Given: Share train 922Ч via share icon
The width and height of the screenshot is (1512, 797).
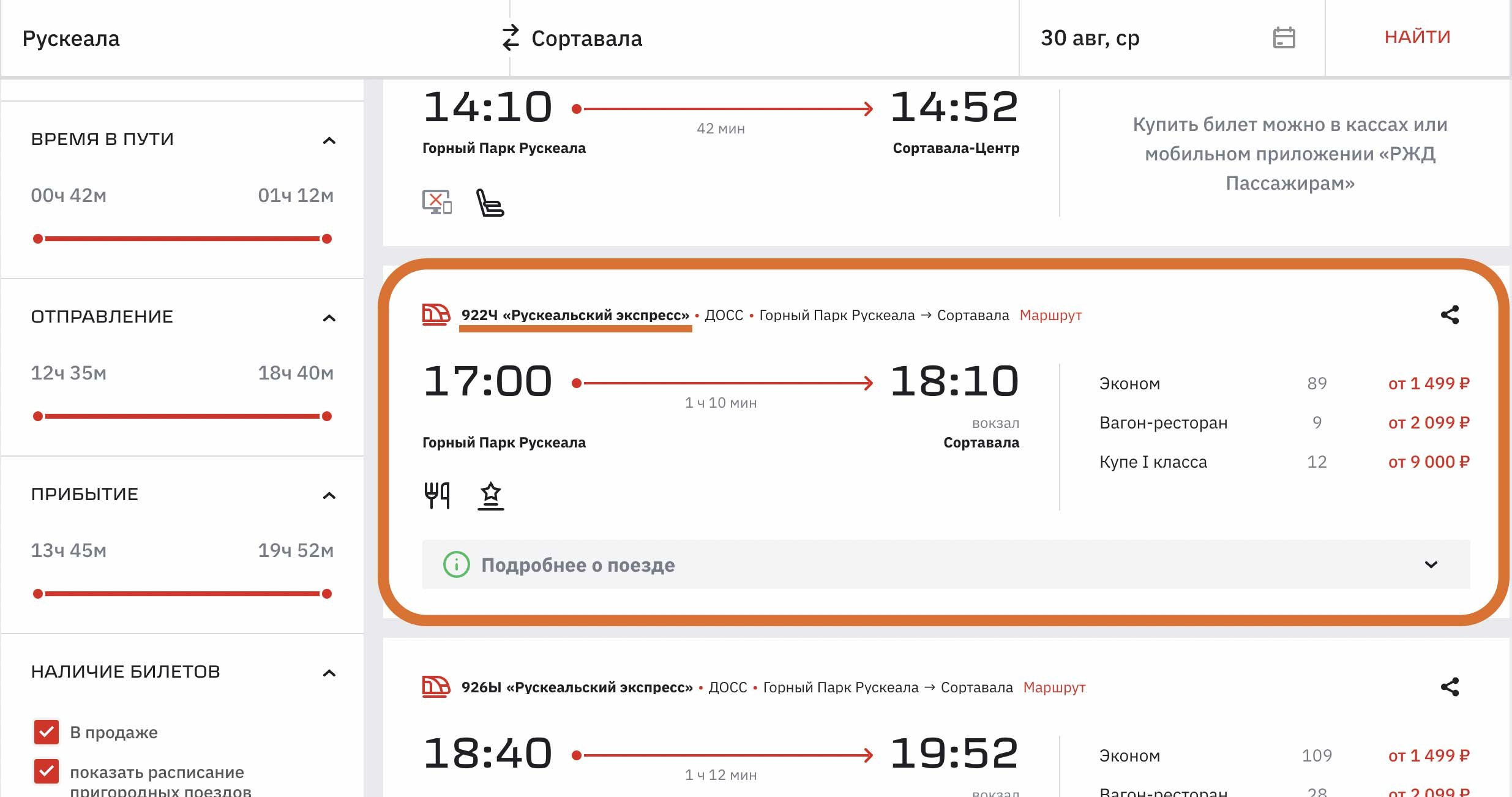Looking at the screenshot, I should coord(1449,315).
